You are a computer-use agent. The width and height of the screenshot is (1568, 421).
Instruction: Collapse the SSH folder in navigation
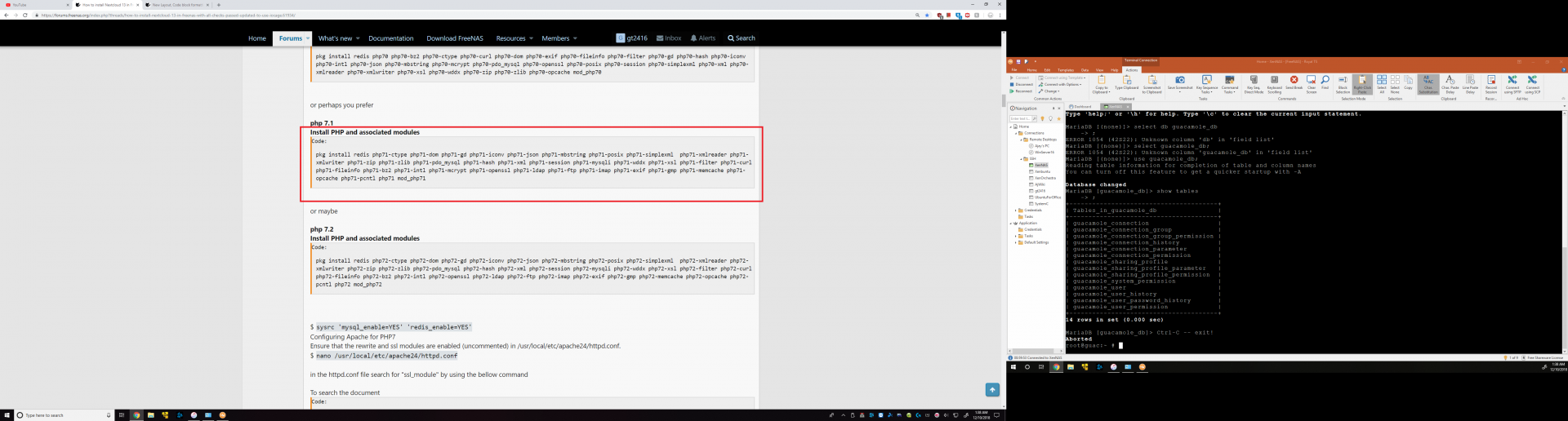[1021, 158]
